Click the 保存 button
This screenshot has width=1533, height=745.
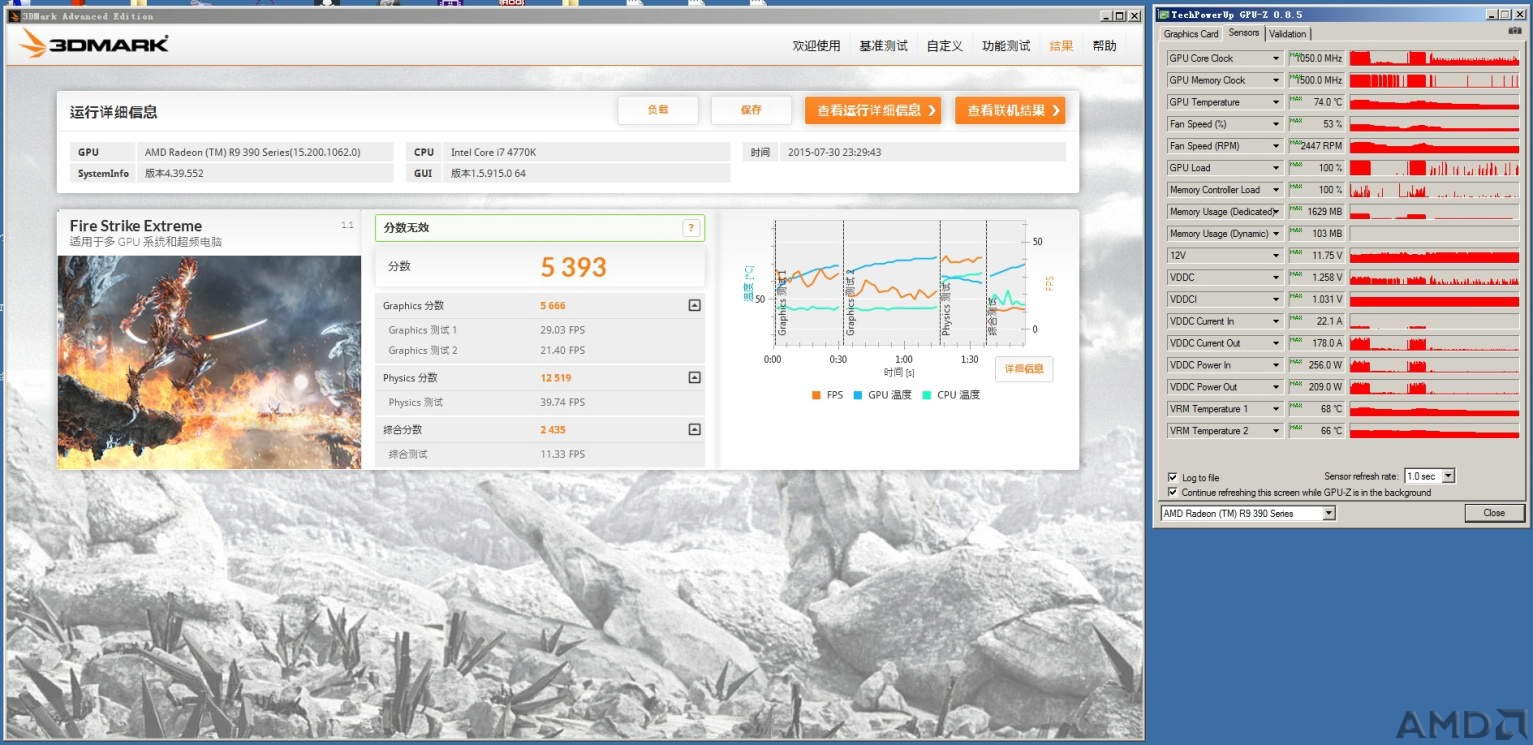pos(751,110)
